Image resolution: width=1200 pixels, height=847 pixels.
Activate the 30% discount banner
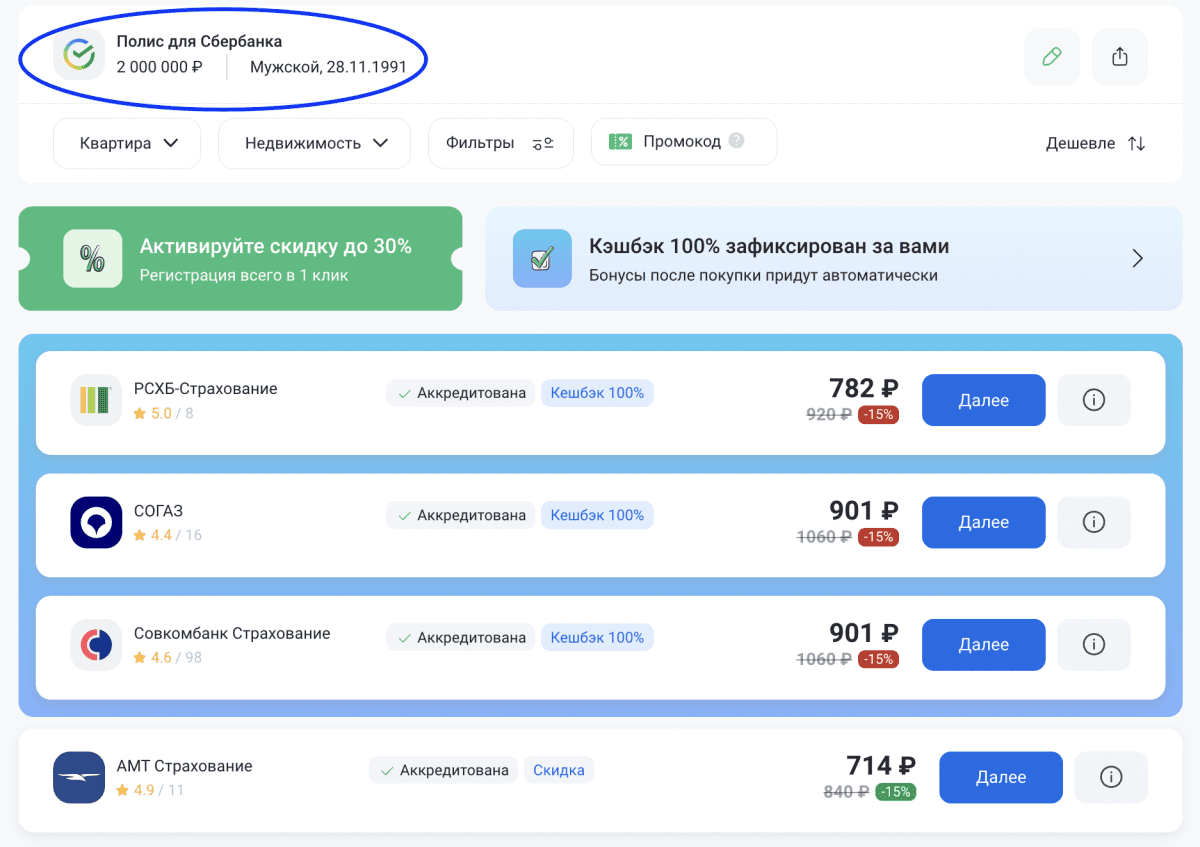pyautogui.click(x=240, y=259)
